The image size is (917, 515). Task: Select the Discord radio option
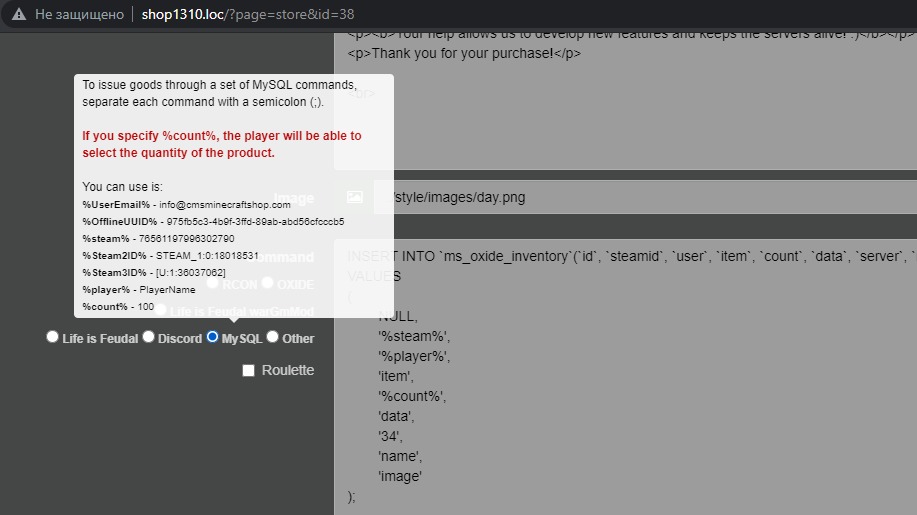[149, 337]
